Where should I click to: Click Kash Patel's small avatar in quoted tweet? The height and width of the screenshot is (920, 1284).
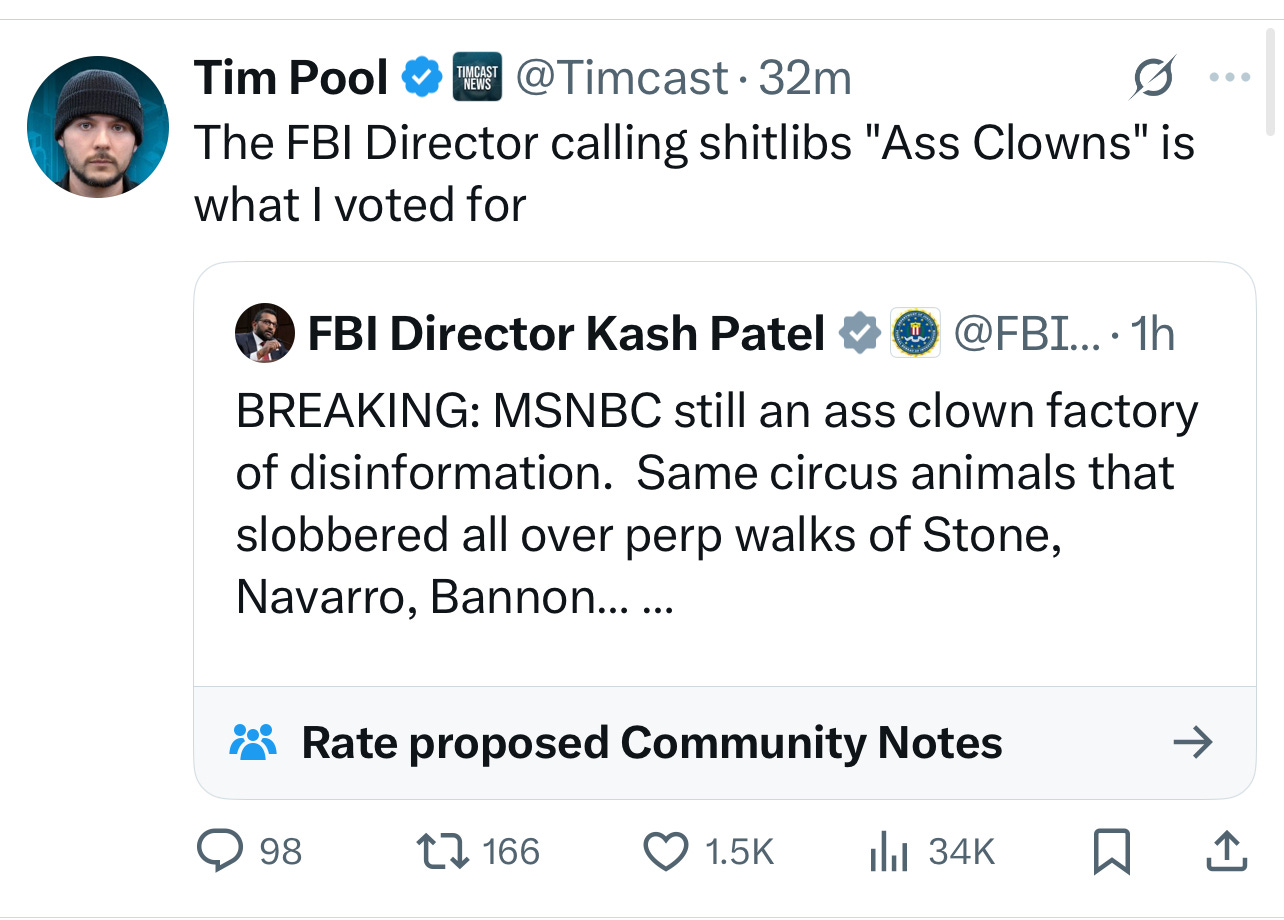264,333
